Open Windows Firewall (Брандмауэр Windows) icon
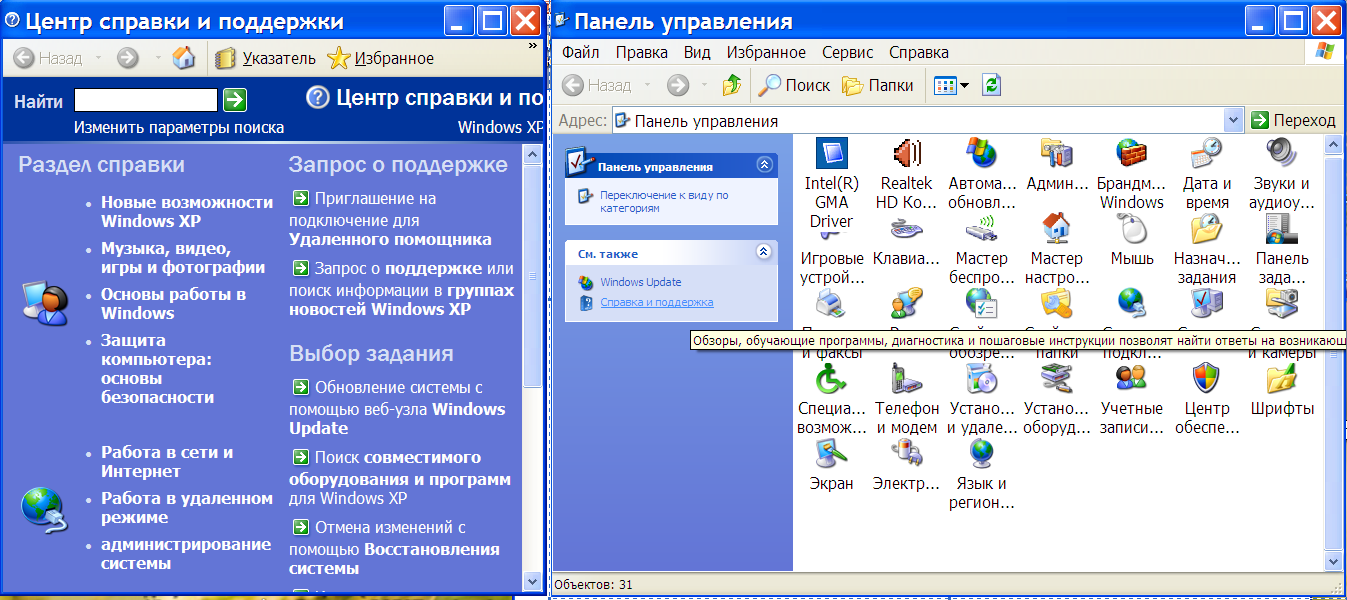Viewport: 1347px width, 600px height. coord(1132,154)
